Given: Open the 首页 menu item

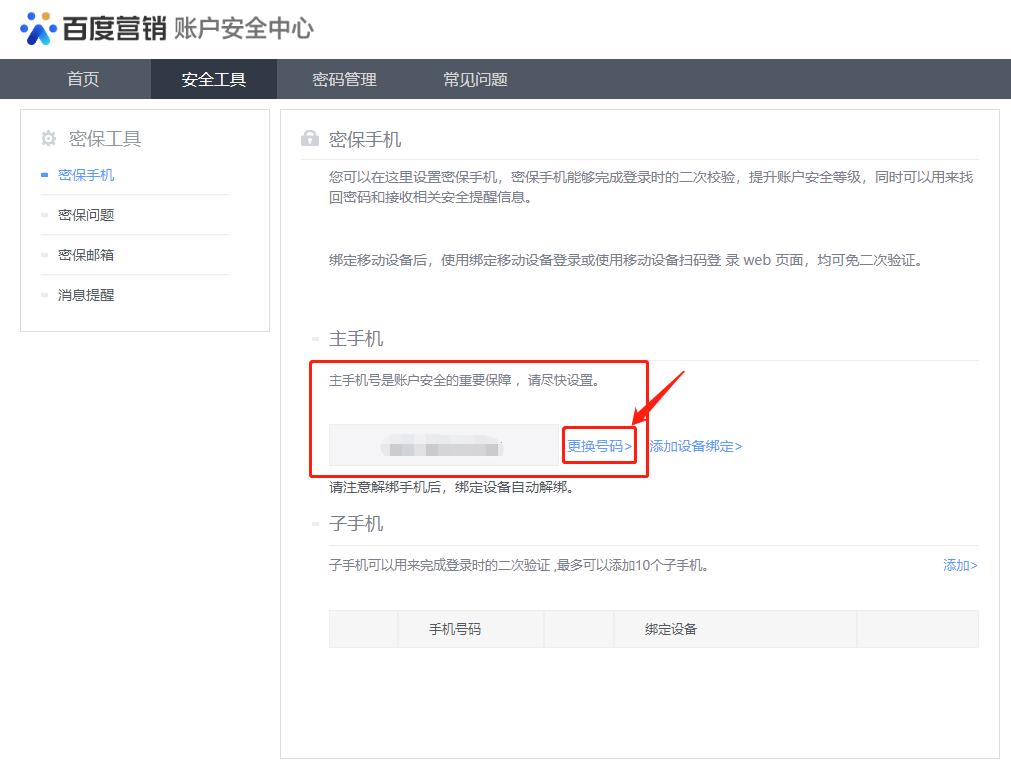Looking at the screenshot, I should tap(82, 79).
